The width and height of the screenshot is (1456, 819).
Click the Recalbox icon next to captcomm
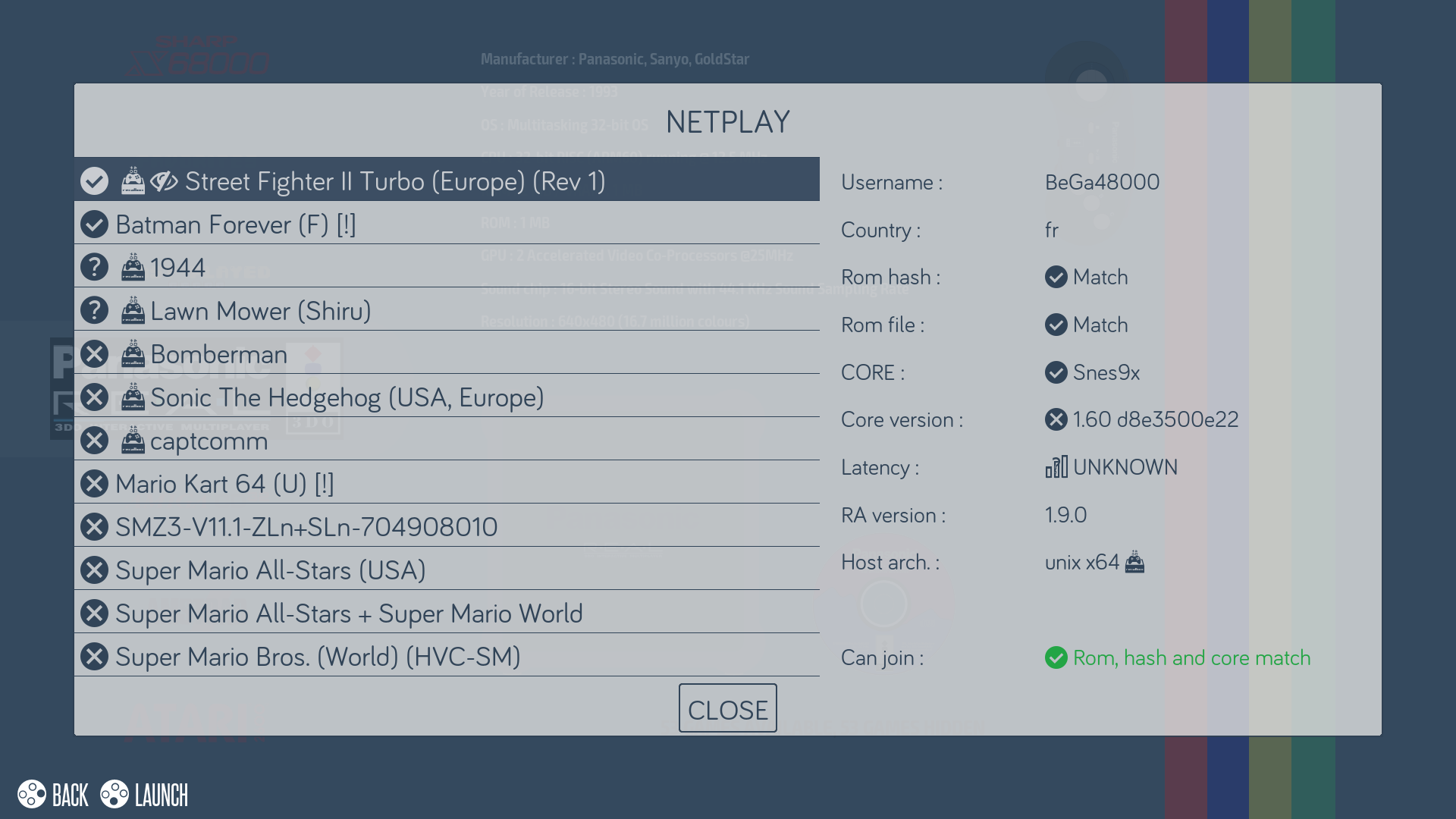coord(133,440)
